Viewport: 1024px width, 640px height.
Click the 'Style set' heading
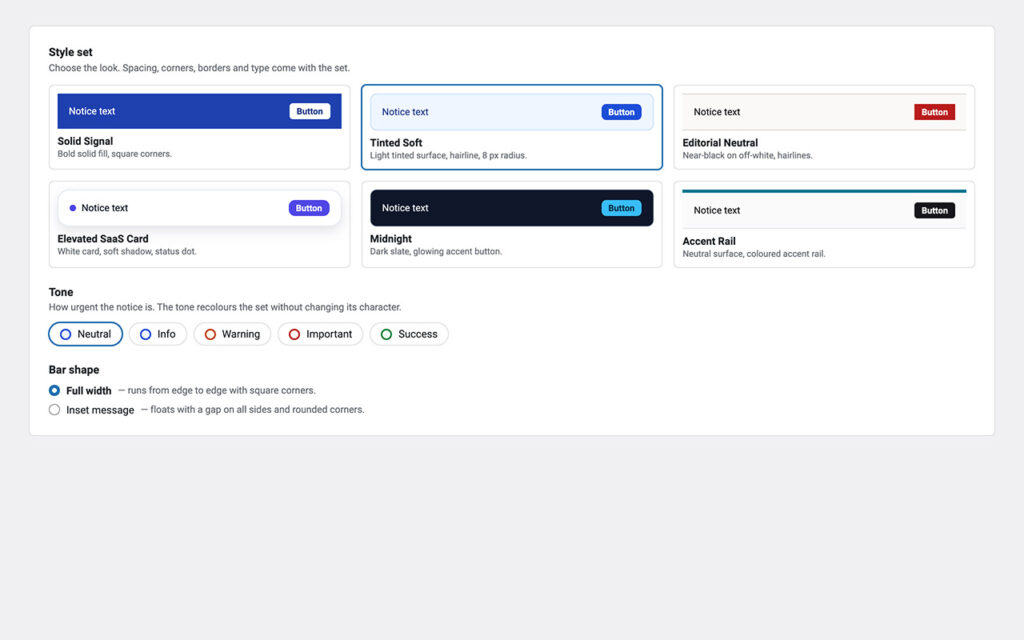tap(71, 52)
